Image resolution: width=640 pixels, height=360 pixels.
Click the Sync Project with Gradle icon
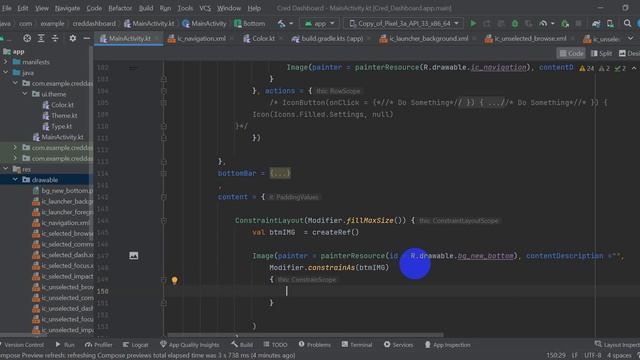click(596, 24)
